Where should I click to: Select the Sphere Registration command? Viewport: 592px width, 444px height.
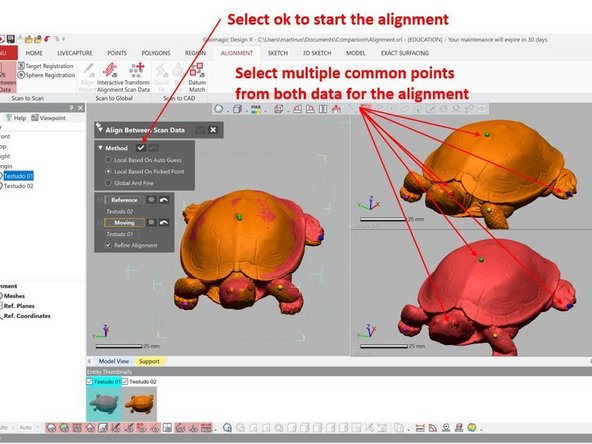coord(46,75)
